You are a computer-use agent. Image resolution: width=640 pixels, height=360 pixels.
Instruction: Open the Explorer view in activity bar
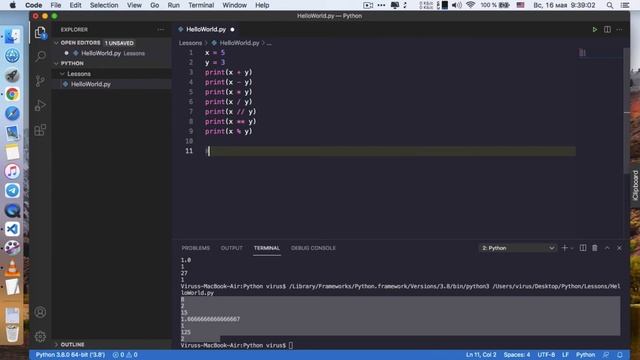click(x=40, y=33)
